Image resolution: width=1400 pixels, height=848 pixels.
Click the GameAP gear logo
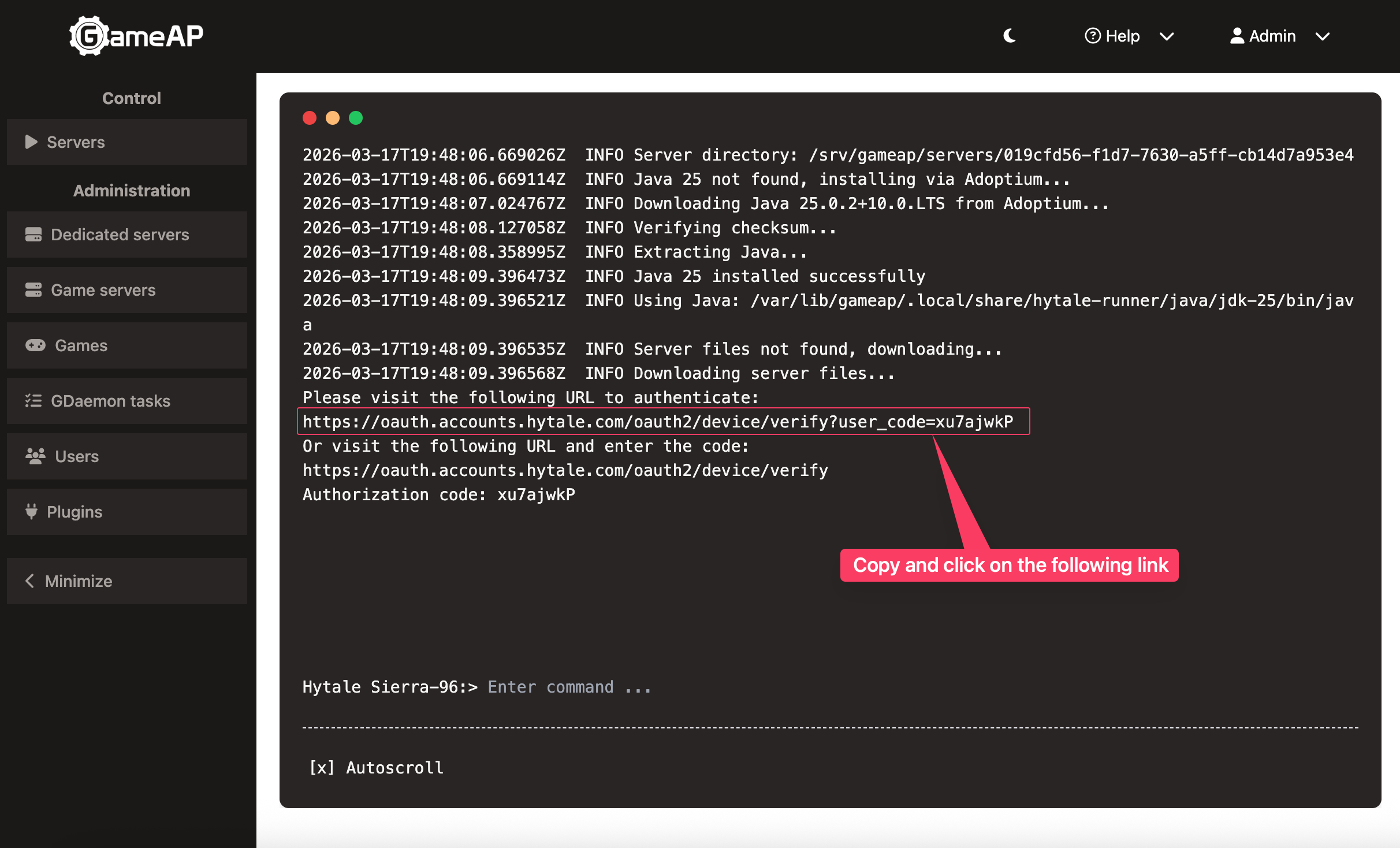click(88, 36)
